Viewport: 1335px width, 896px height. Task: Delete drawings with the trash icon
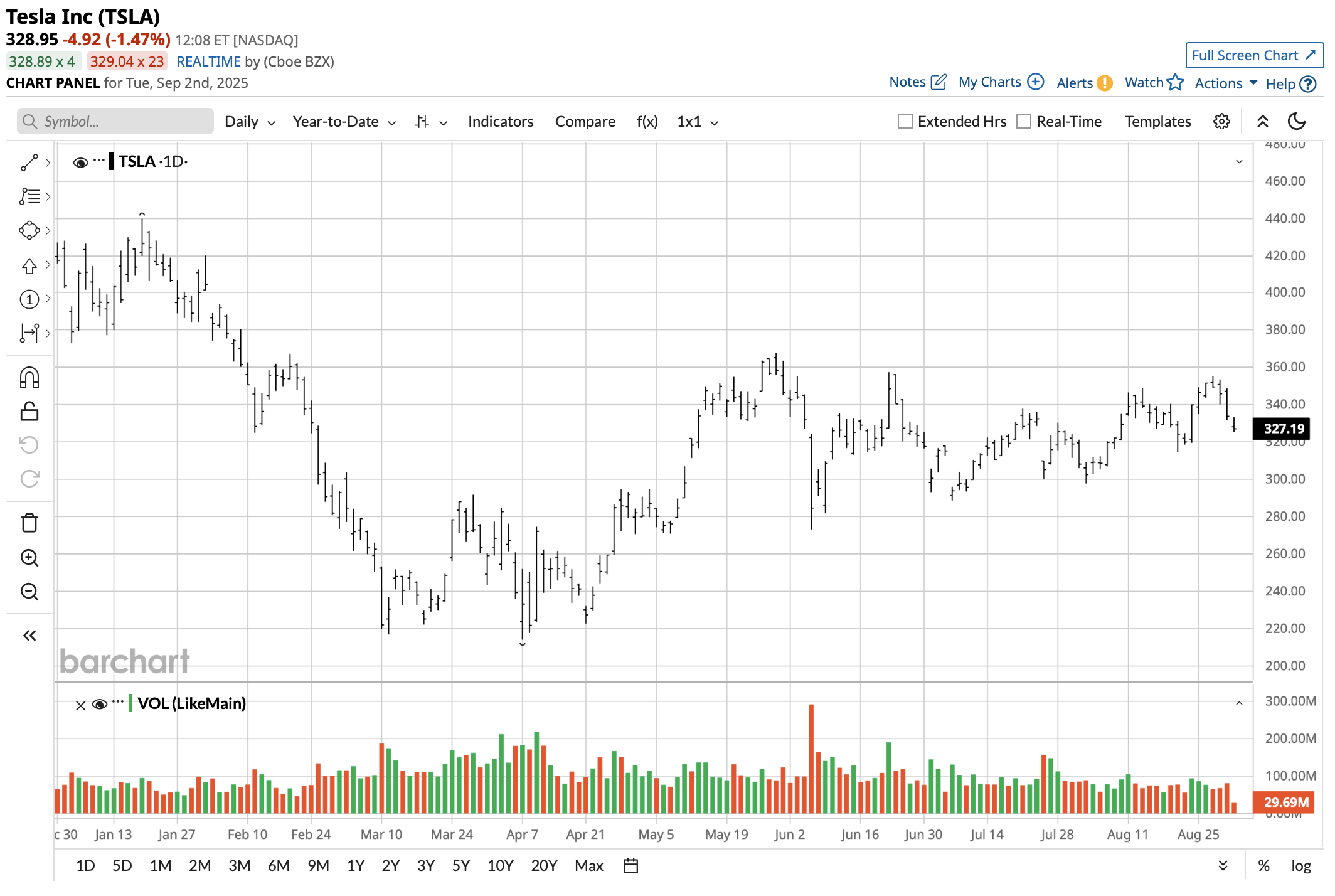click(29, 523)
